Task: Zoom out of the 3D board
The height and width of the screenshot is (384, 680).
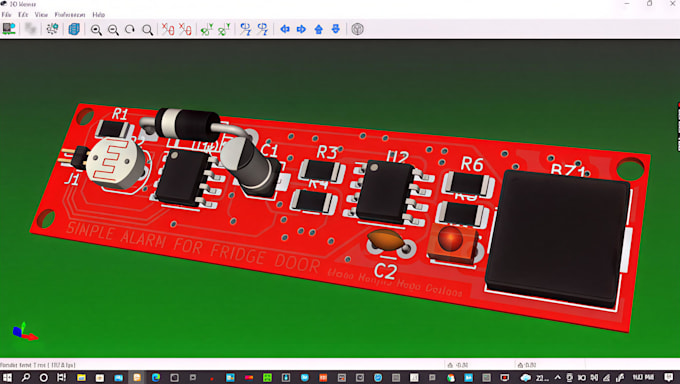Action: [113, 30]
